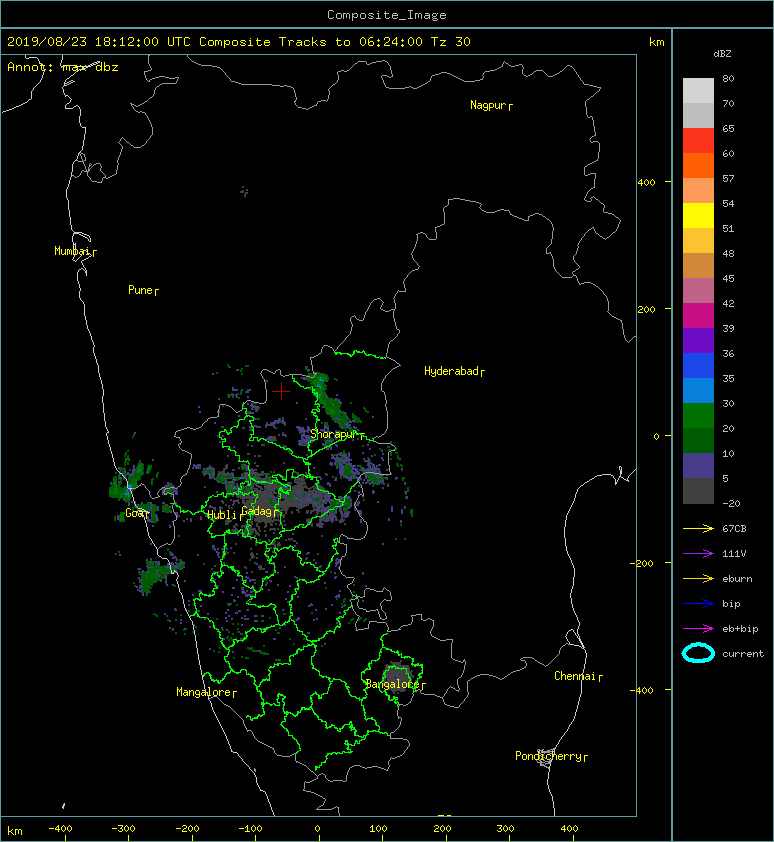The width and height of the screenshot is (774, 842).
Task: Click the 'km' unit label at top right
Action: [x=656, y=42]
